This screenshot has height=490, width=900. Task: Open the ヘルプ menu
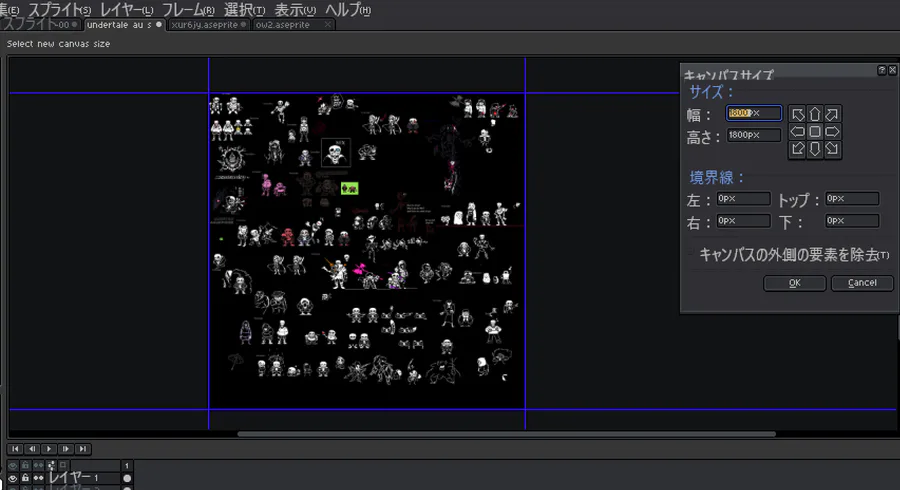click(348, 10)
